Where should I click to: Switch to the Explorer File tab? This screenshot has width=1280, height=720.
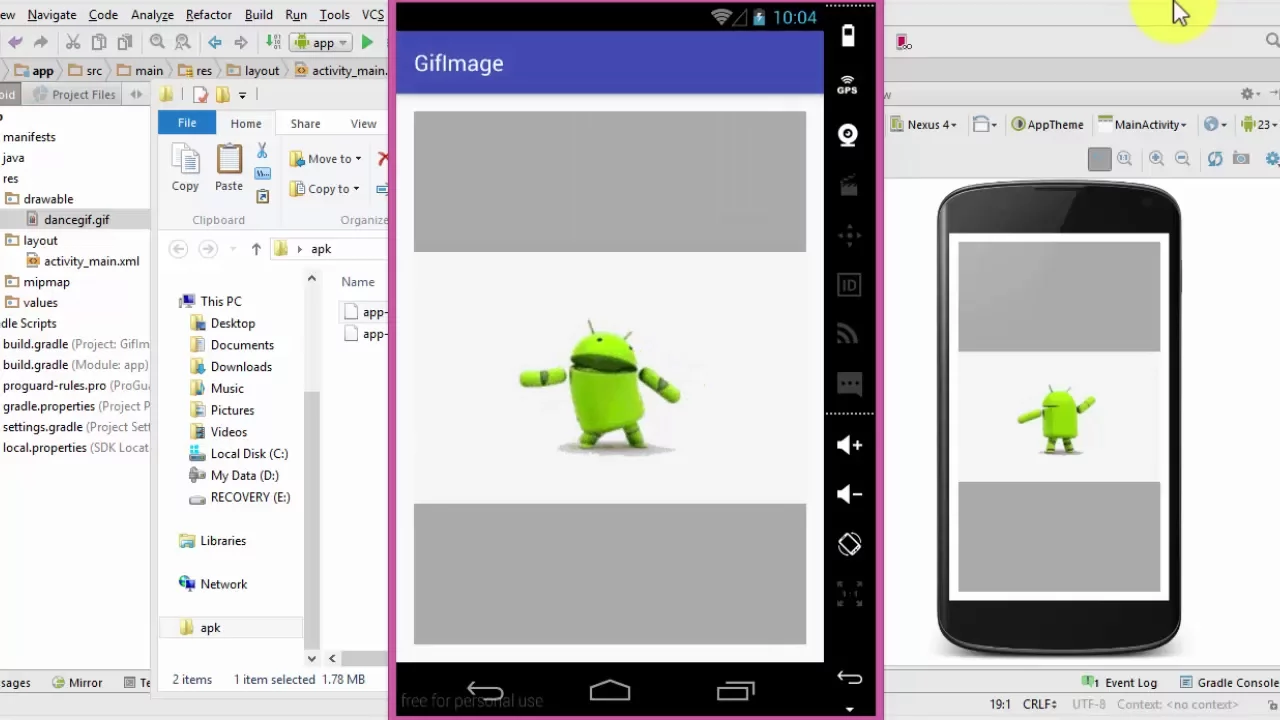tap(187, 123)
